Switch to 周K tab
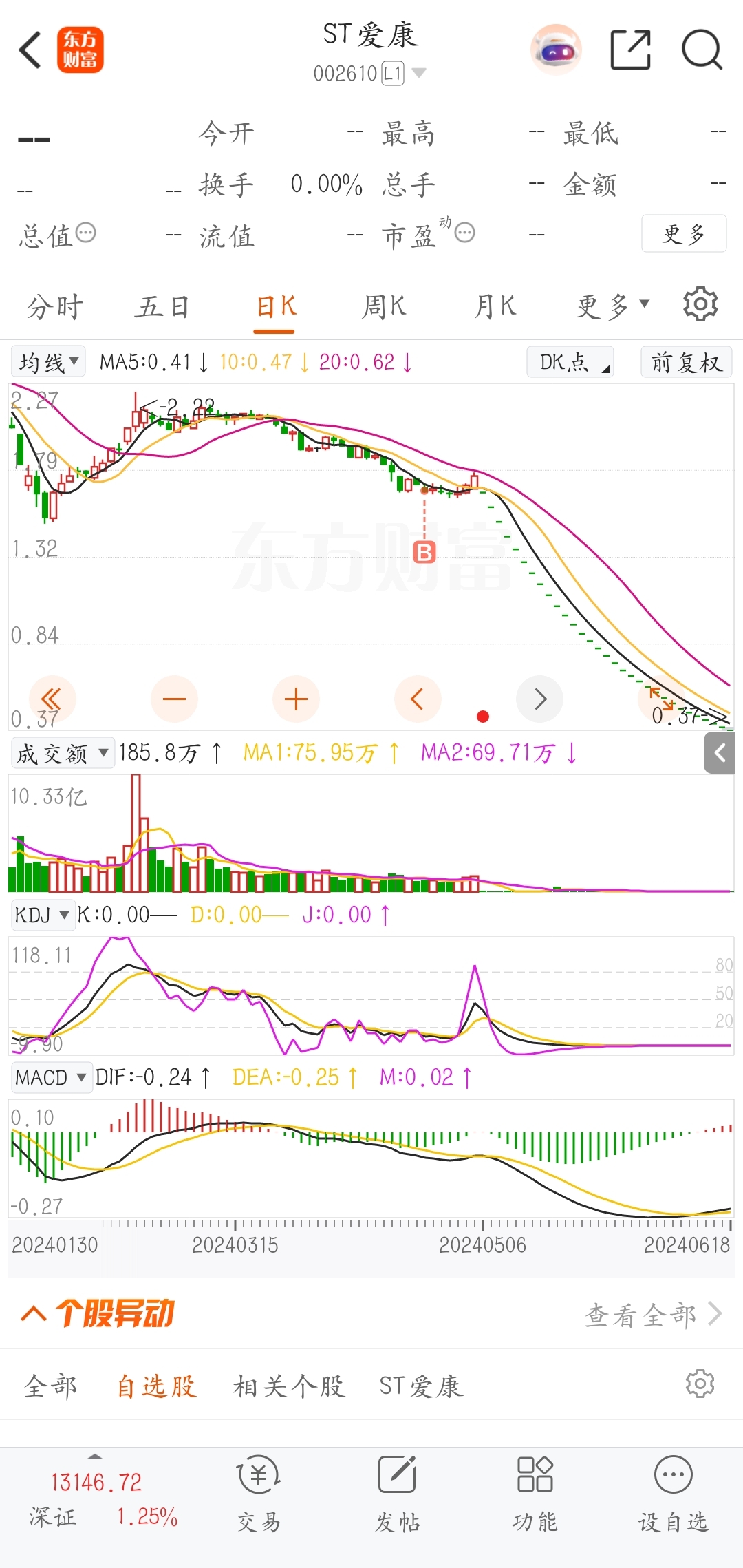The image size is (743, 1568). 384,306
